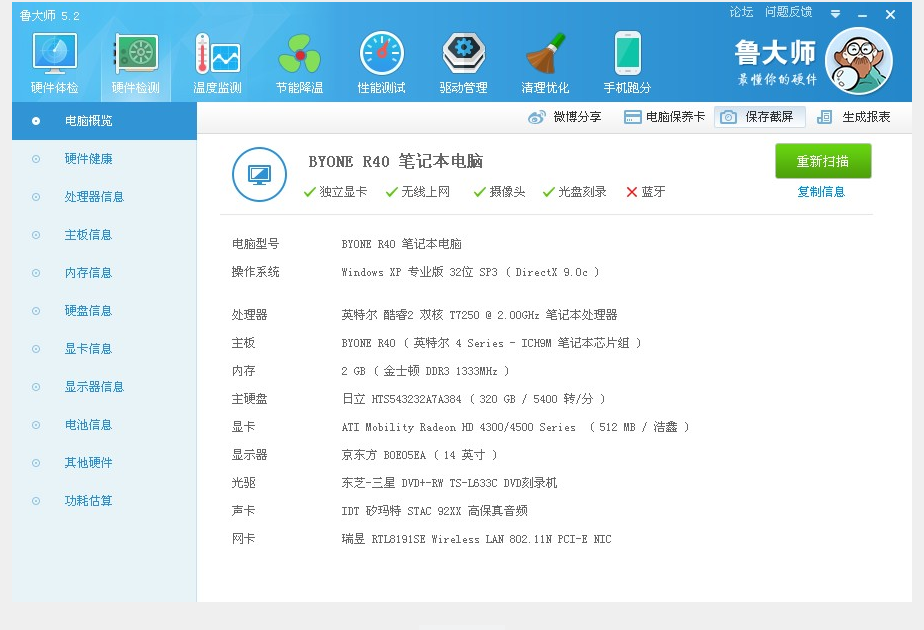
Task: Select the 温度监测 temperature monitor icon
Action: (x=217, y=56)
